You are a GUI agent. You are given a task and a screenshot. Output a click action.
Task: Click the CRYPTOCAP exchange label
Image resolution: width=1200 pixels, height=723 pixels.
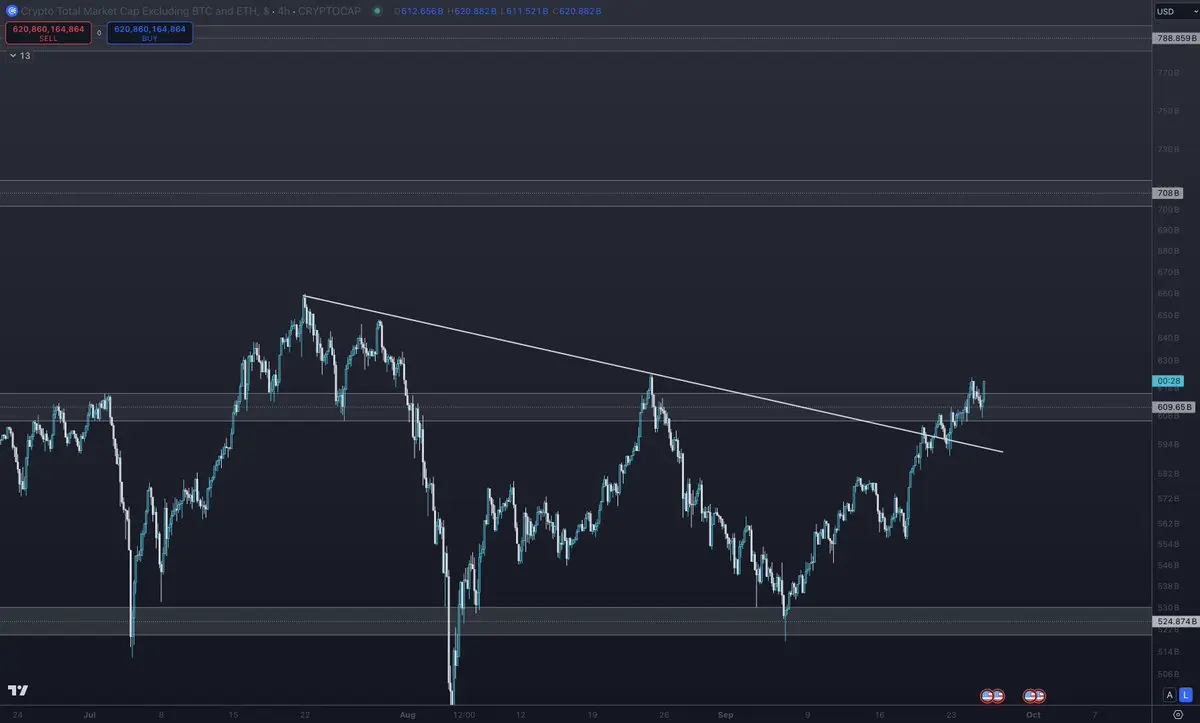coord(331,10)
